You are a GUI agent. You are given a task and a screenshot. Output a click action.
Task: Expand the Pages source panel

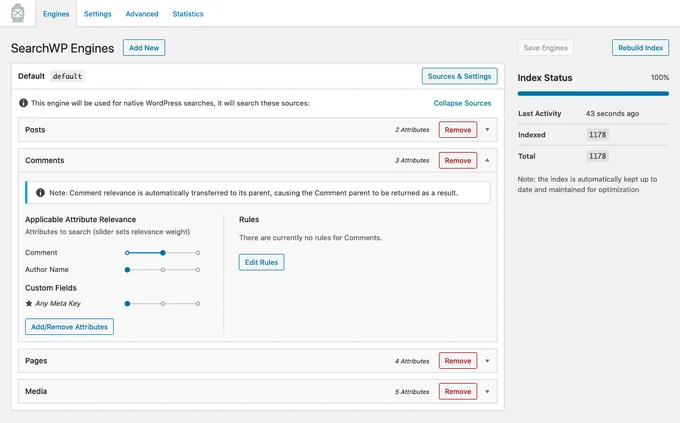(x=487, y=361)
